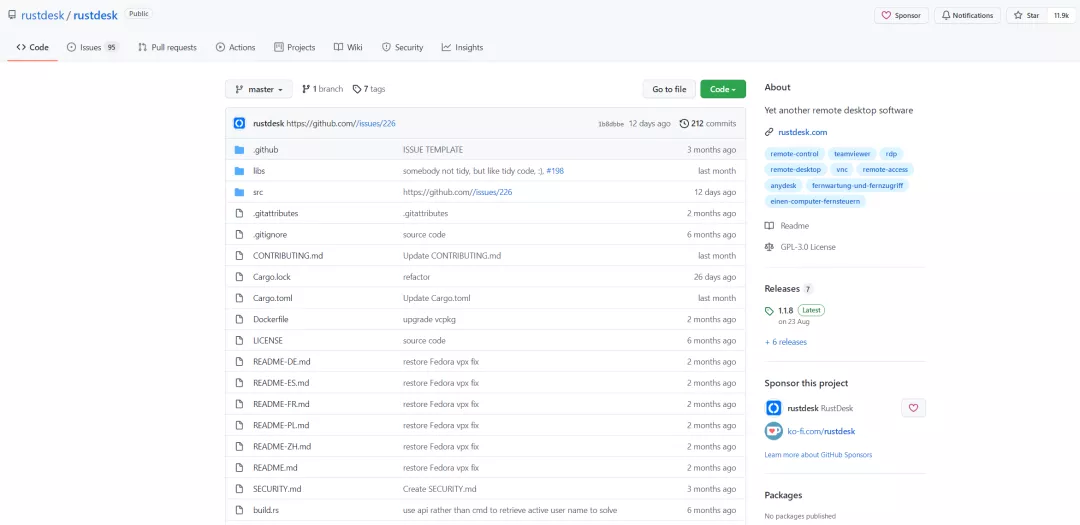Expand the green Code dropdown

[723, 90]
